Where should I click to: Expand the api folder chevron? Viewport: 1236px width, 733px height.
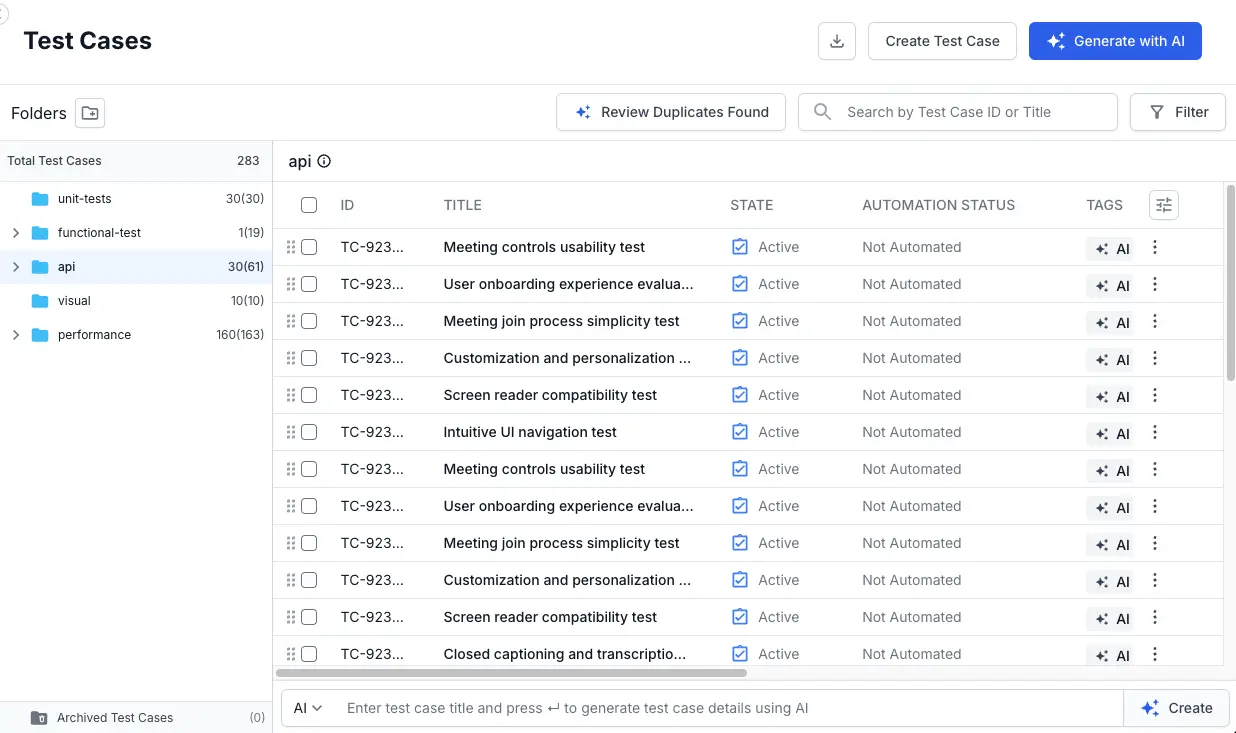[x=15, y=267]
